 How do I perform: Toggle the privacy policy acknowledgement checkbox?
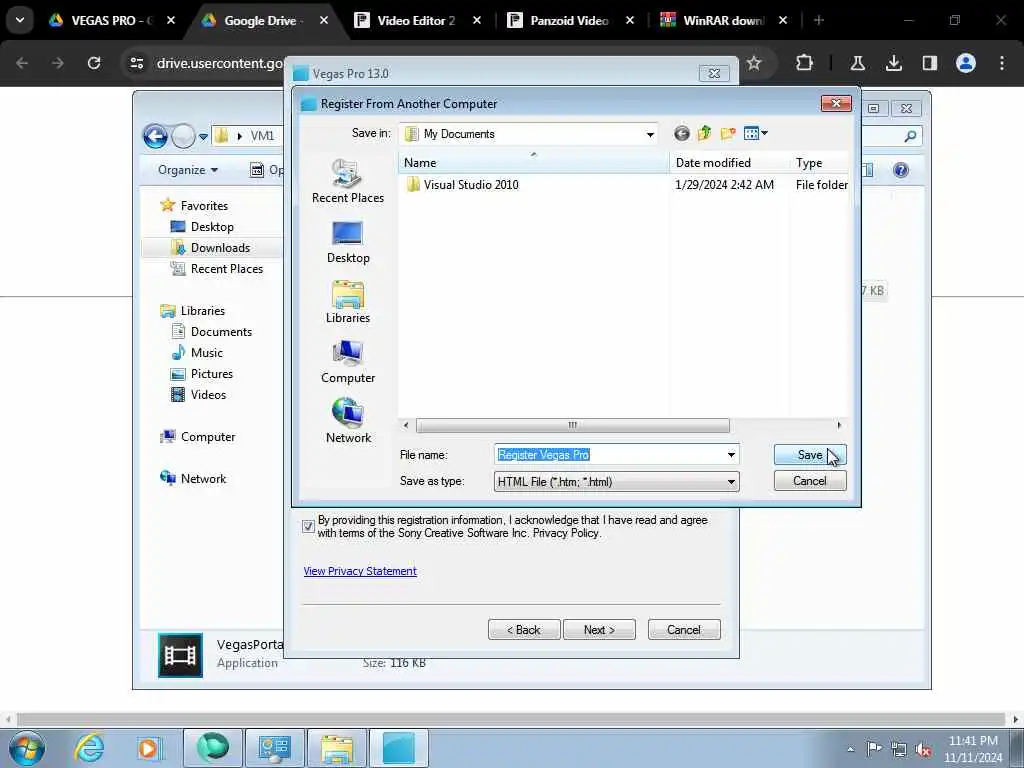(x=308, y=526)
